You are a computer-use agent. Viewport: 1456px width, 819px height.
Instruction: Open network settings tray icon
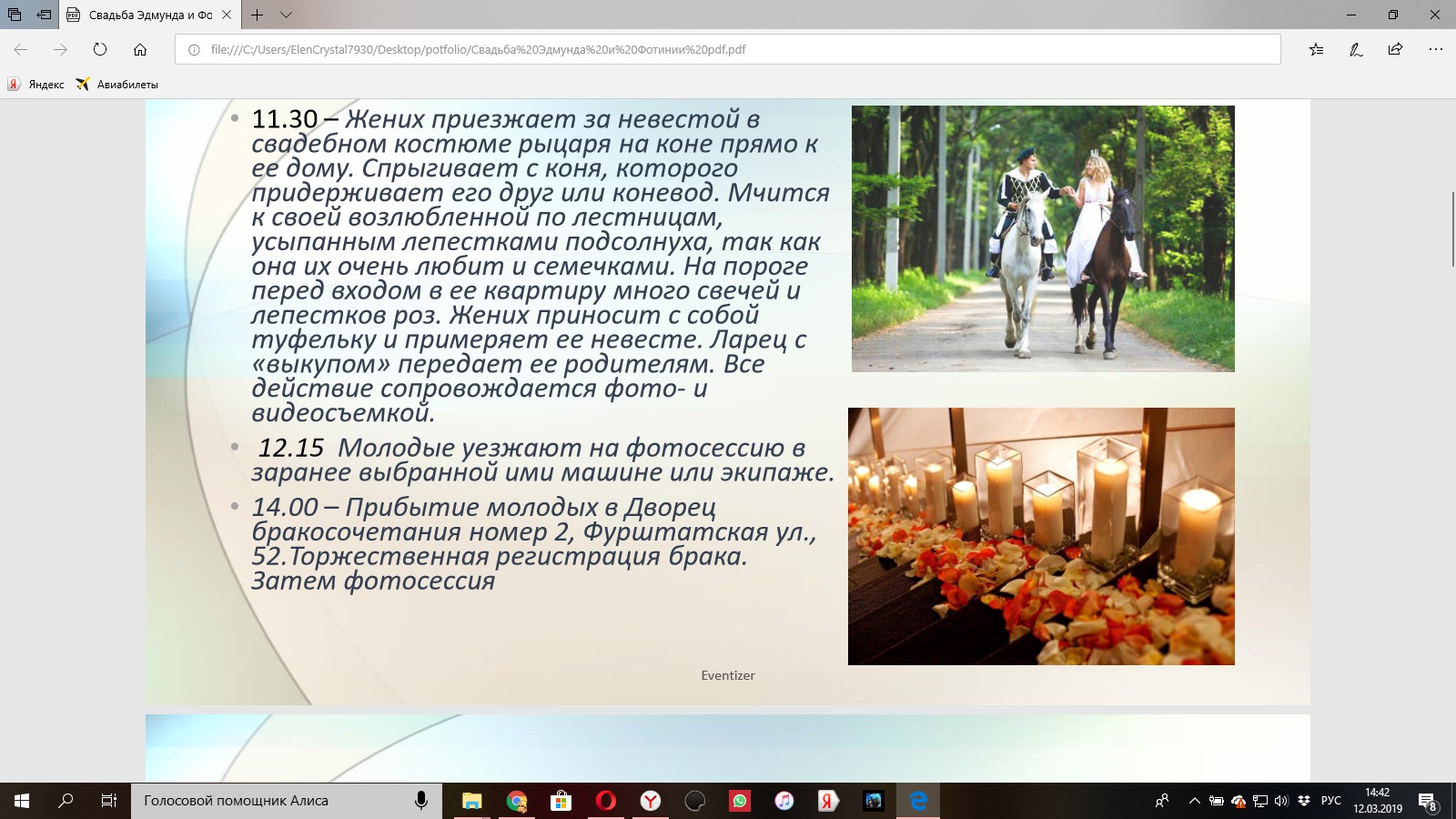point(1260,801)
